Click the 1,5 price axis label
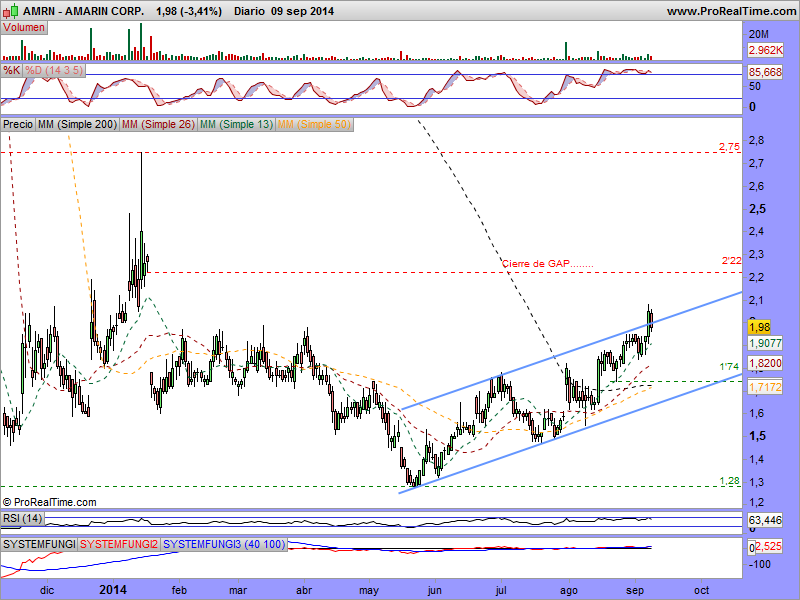The image size is (800, 600). point(758,436)
